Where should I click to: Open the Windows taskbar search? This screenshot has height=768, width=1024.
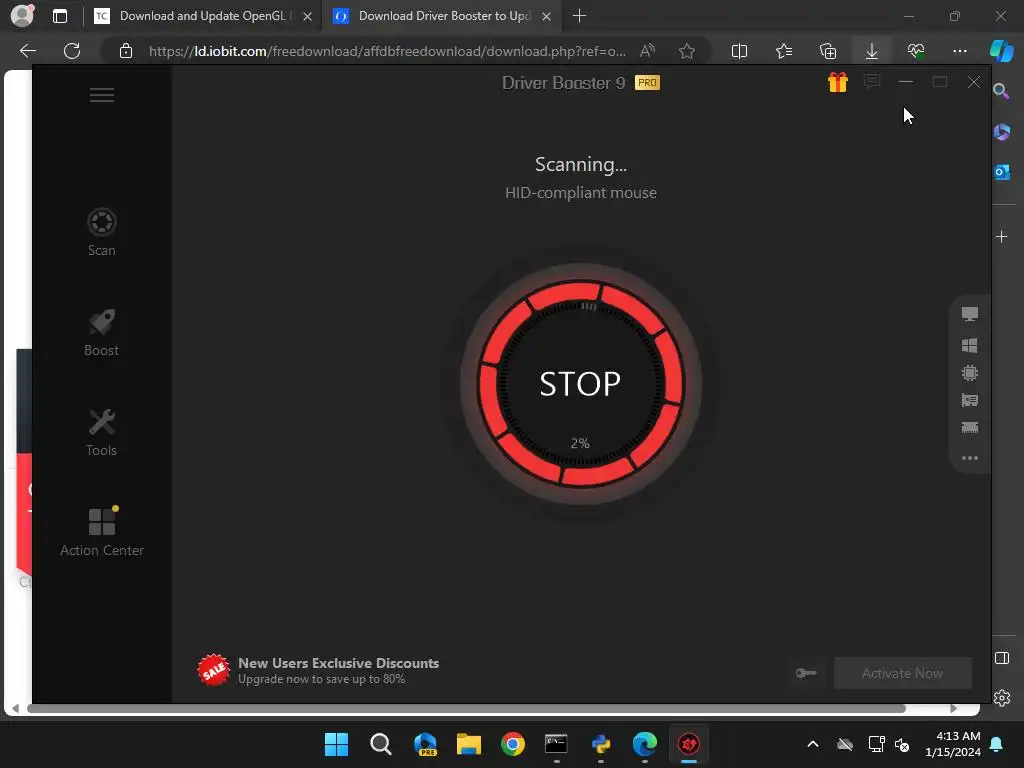click(381, 744)
